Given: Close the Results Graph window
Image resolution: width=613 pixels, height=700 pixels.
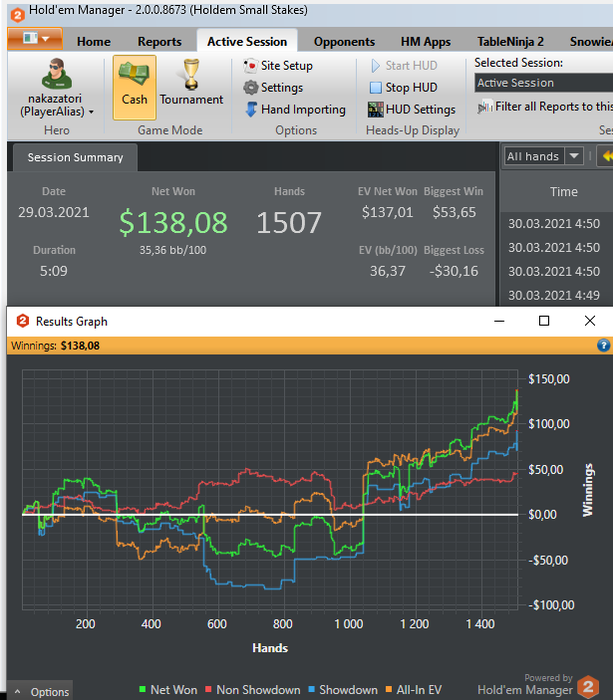Looking at the screenshot, I should 590,321.
